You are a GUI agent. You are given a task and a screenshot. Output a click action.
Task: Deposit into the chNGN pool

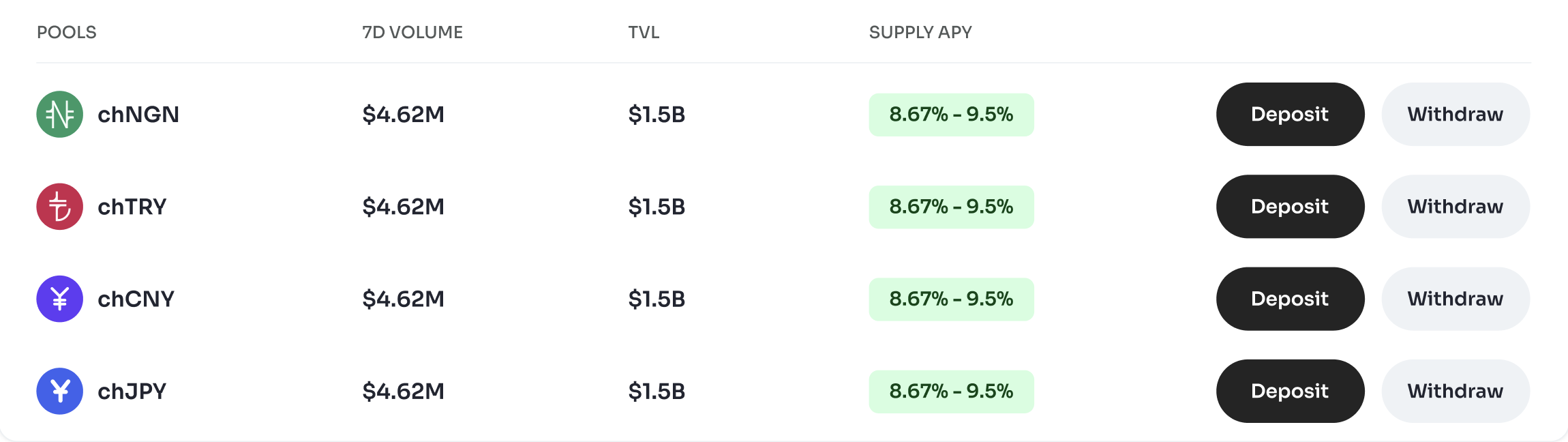pos(1289,114)
